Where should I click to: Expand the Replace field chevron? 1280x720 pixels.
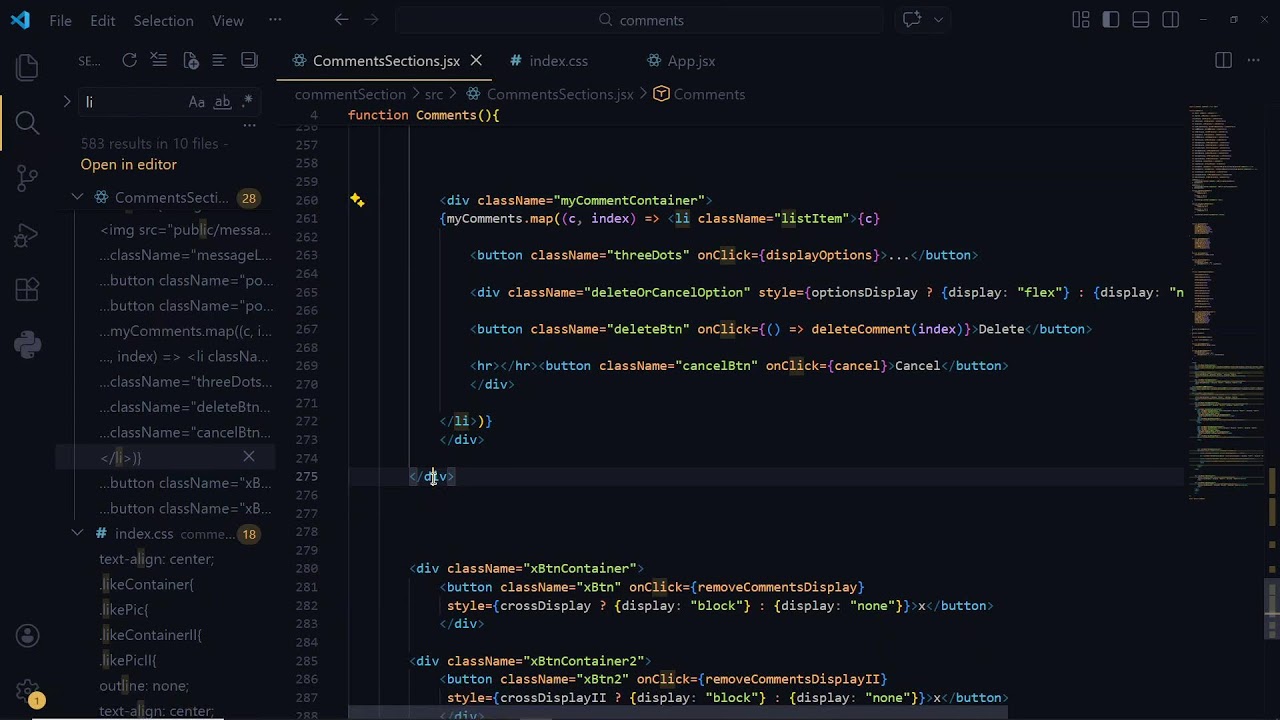67,102
